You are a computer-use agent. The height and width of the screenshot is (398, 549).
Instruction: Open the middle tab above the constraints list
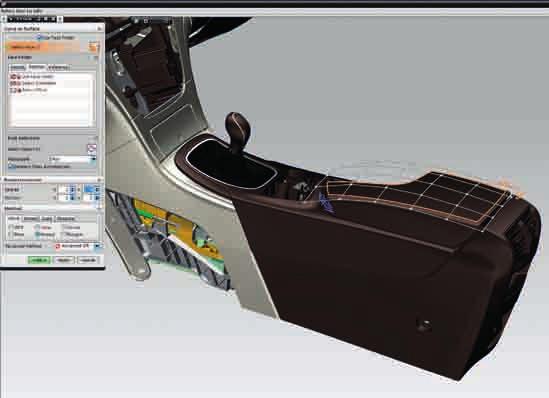pos(37,67)
